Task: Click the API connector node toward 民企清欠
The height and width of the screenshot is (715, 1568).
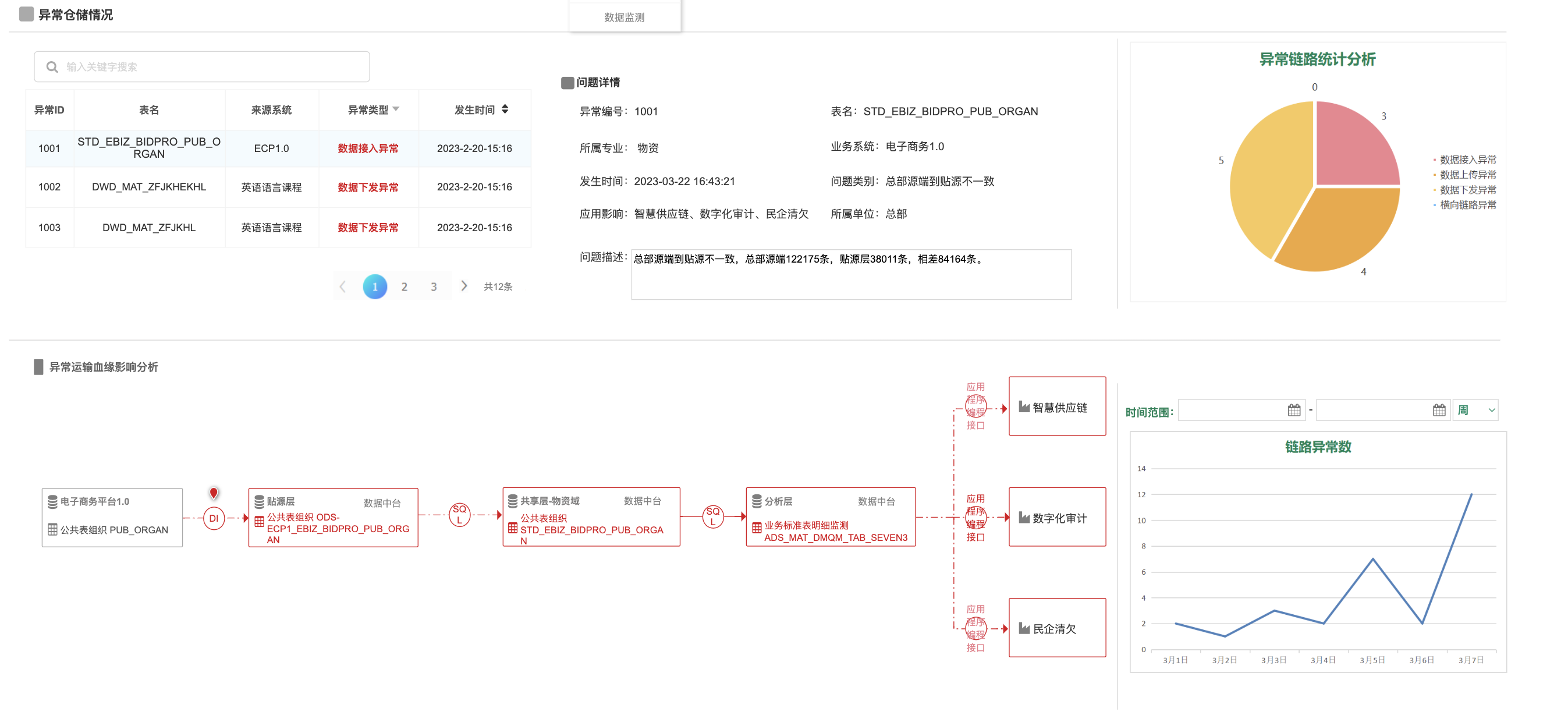Action: coord(975,628)
